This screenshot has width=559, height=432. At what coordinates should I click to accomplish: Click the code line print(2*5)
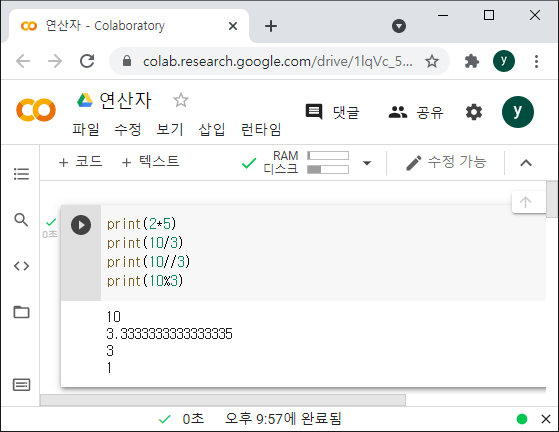pyautogui.click(x=142, y=224)
